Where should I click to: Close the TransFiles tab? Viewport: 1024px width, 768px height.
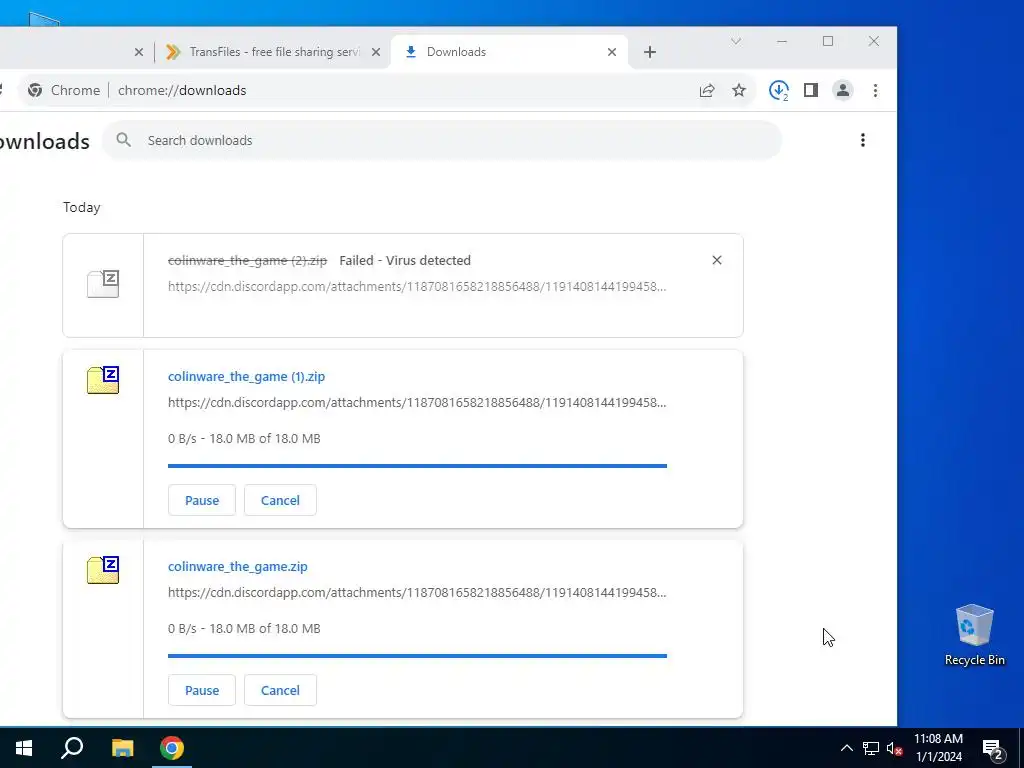[376, 52]
